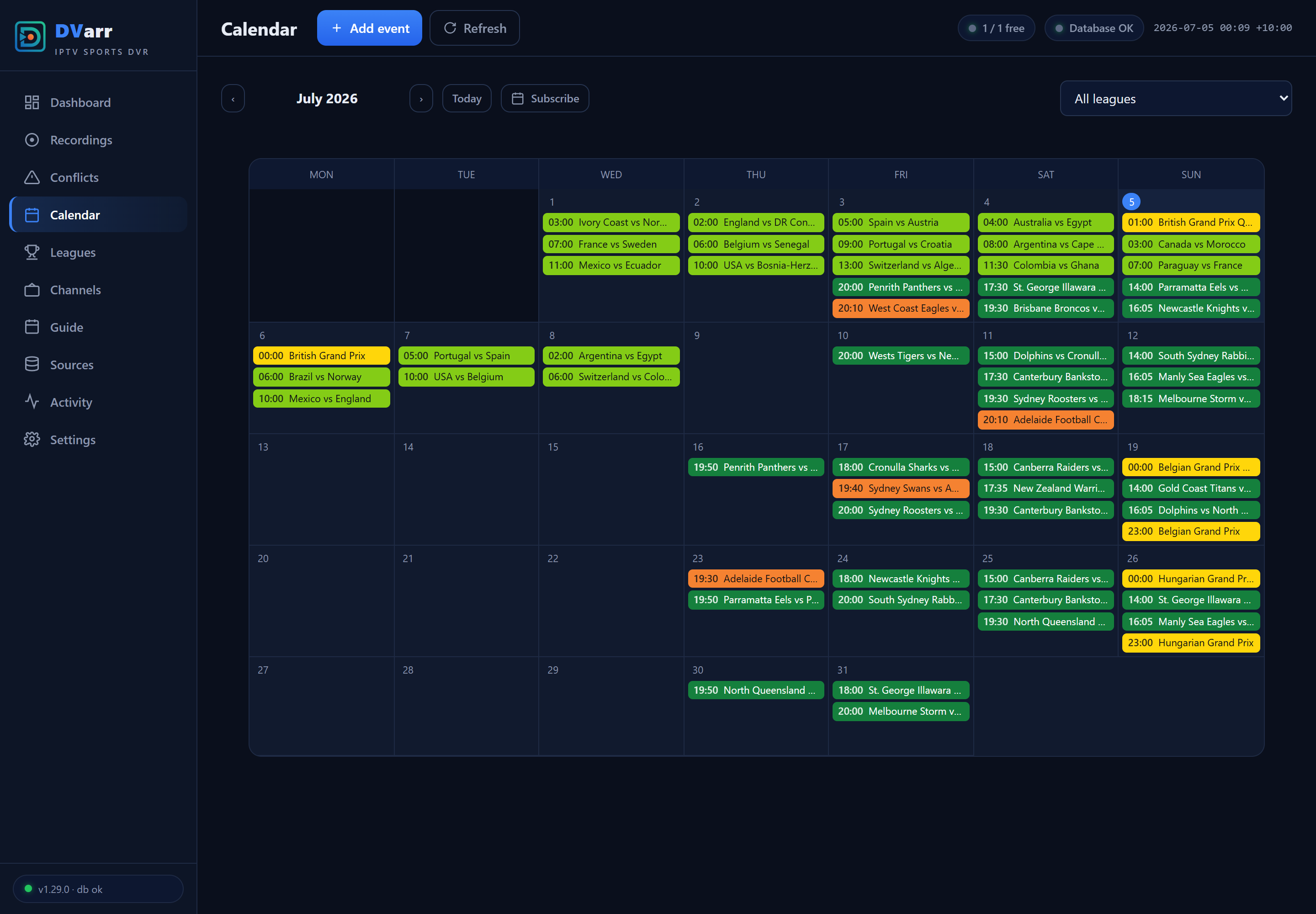Open the Channels page label
This screenshot has width=1316, height=914.
point(75,290)
